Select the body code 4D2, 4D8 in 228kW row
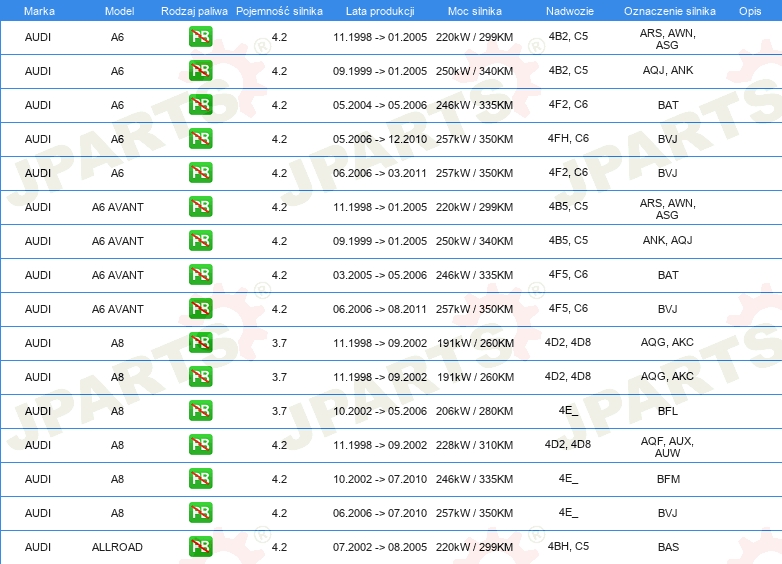The height and width of the screenshot is (564, 782). pyautogui.click(x=568, y=444)
